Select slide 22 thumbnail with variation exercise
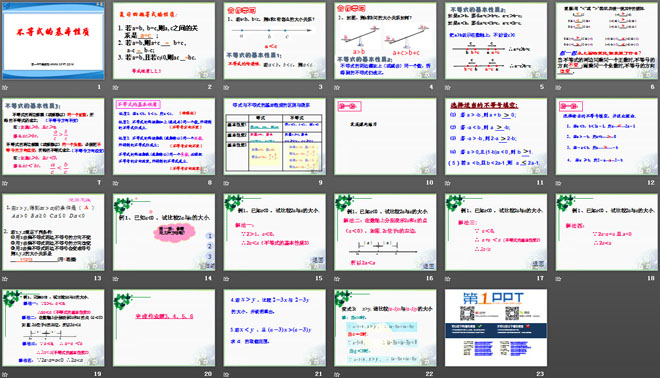The image size is (660, 378). point(385,327)
